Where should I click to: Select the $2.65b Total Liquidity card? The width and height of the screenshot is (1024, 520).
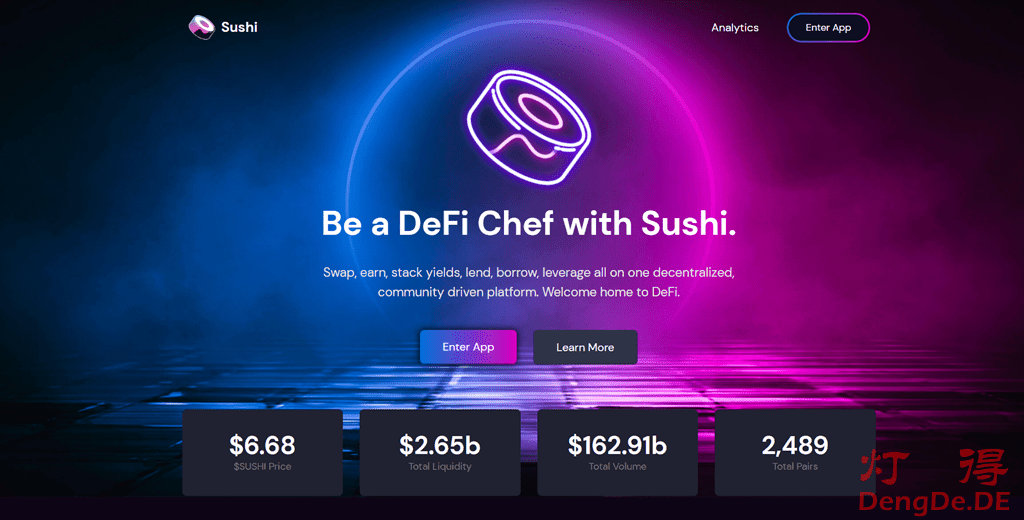[440, 452]
